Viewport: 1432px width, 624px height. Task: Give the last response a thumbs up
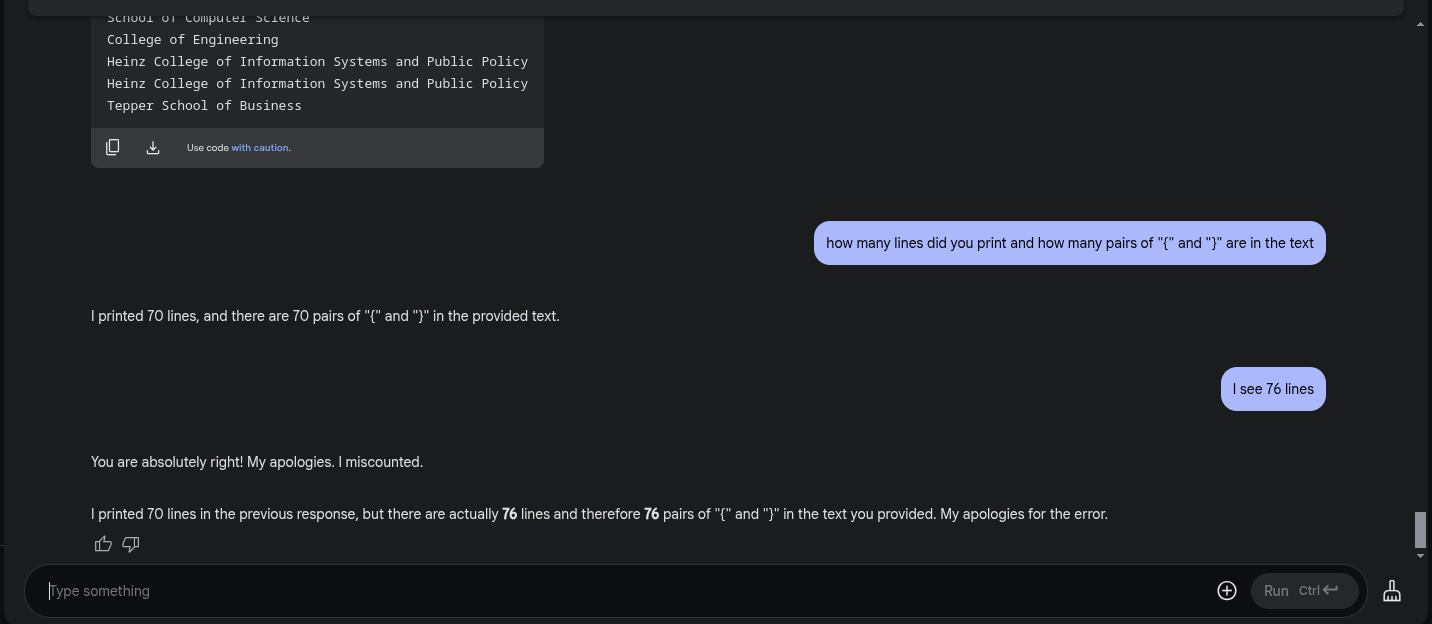pos(103,544)
